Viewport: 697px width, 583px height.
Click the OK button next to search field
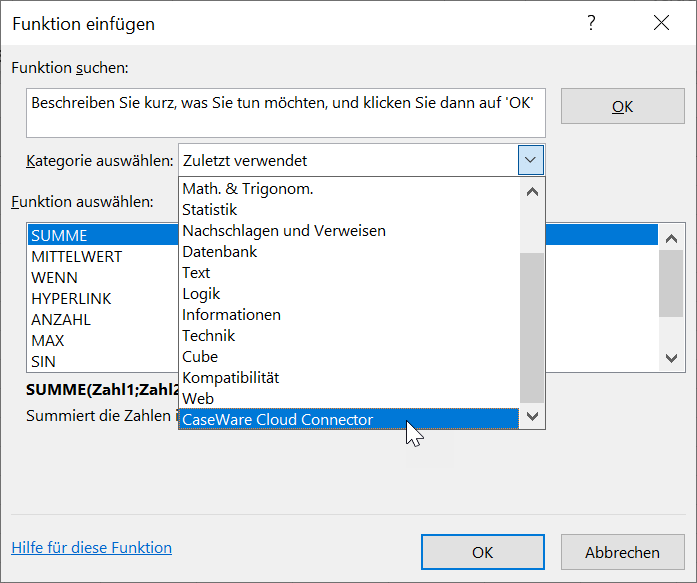(622, 106)
